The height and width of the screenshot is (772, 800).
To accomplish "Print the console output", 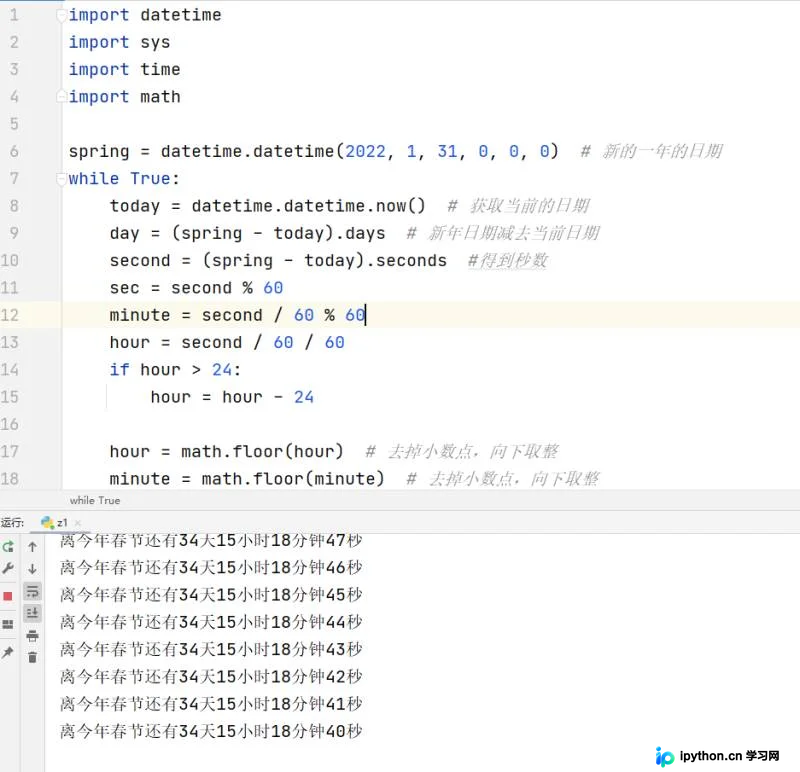I will pos(32,636).
